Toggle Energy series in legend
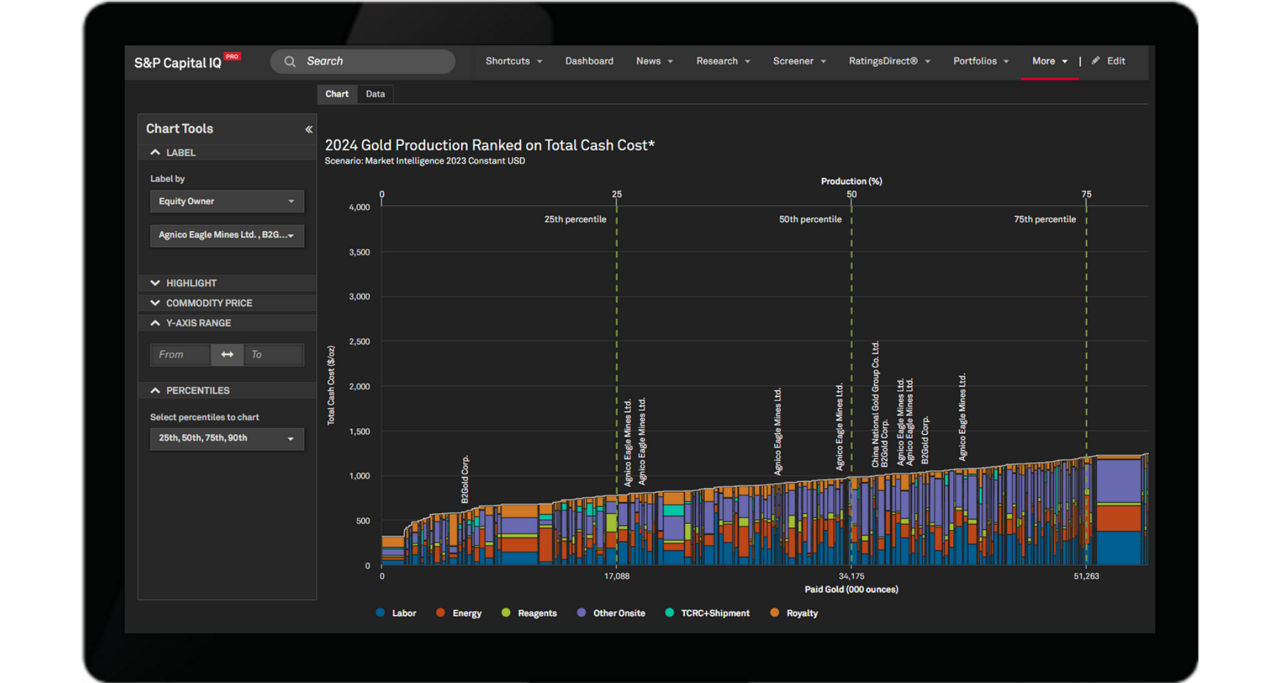 click(458, 613)
